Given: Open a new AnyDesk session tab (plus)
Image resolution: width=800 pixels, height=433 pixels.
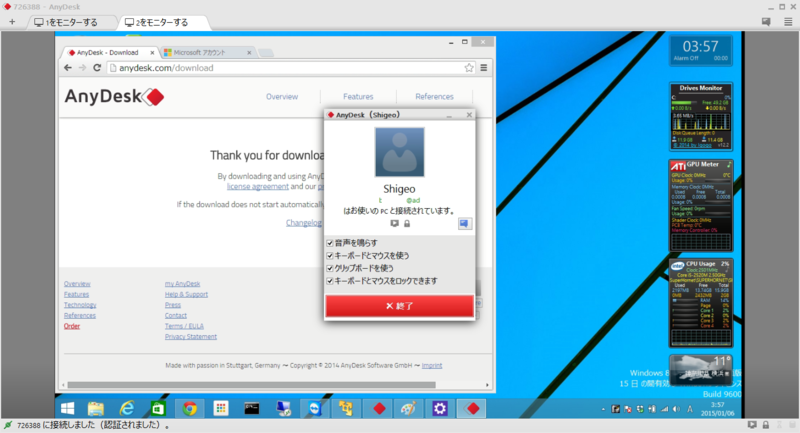Looking at the screenshot, I should coord(12,22).
